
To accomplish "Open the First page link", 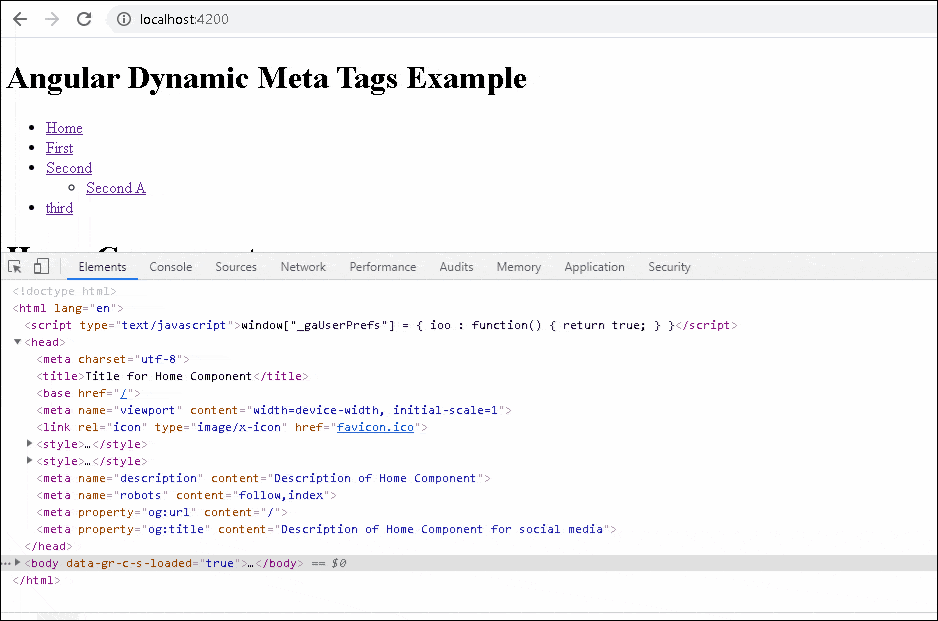I will [59, 148].
